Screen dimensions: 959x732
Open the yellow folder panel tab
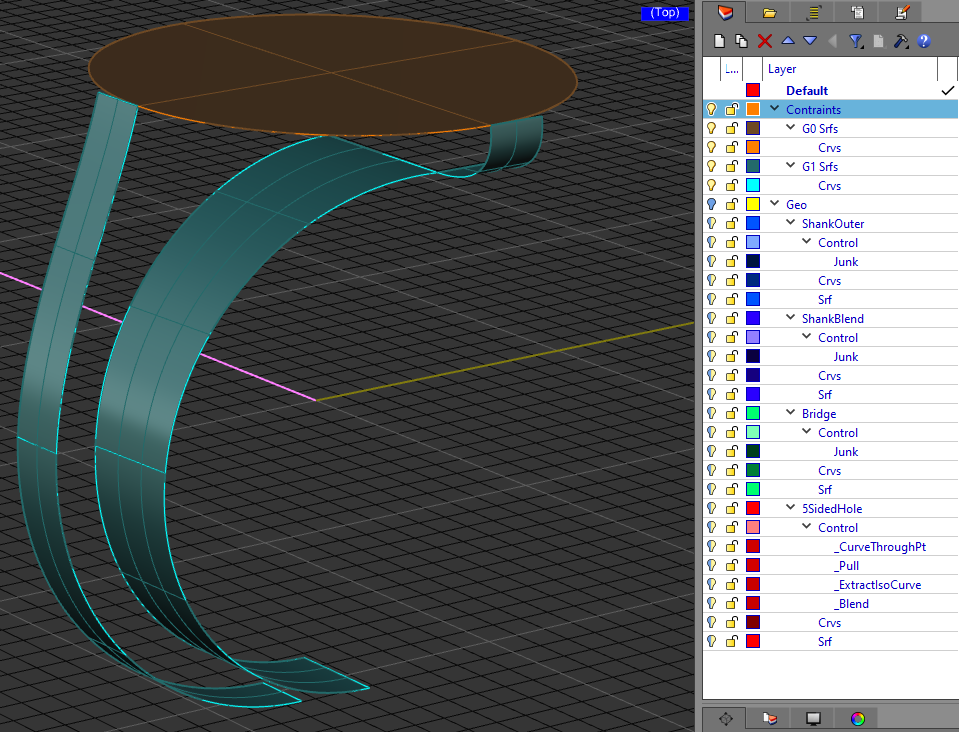769,12
